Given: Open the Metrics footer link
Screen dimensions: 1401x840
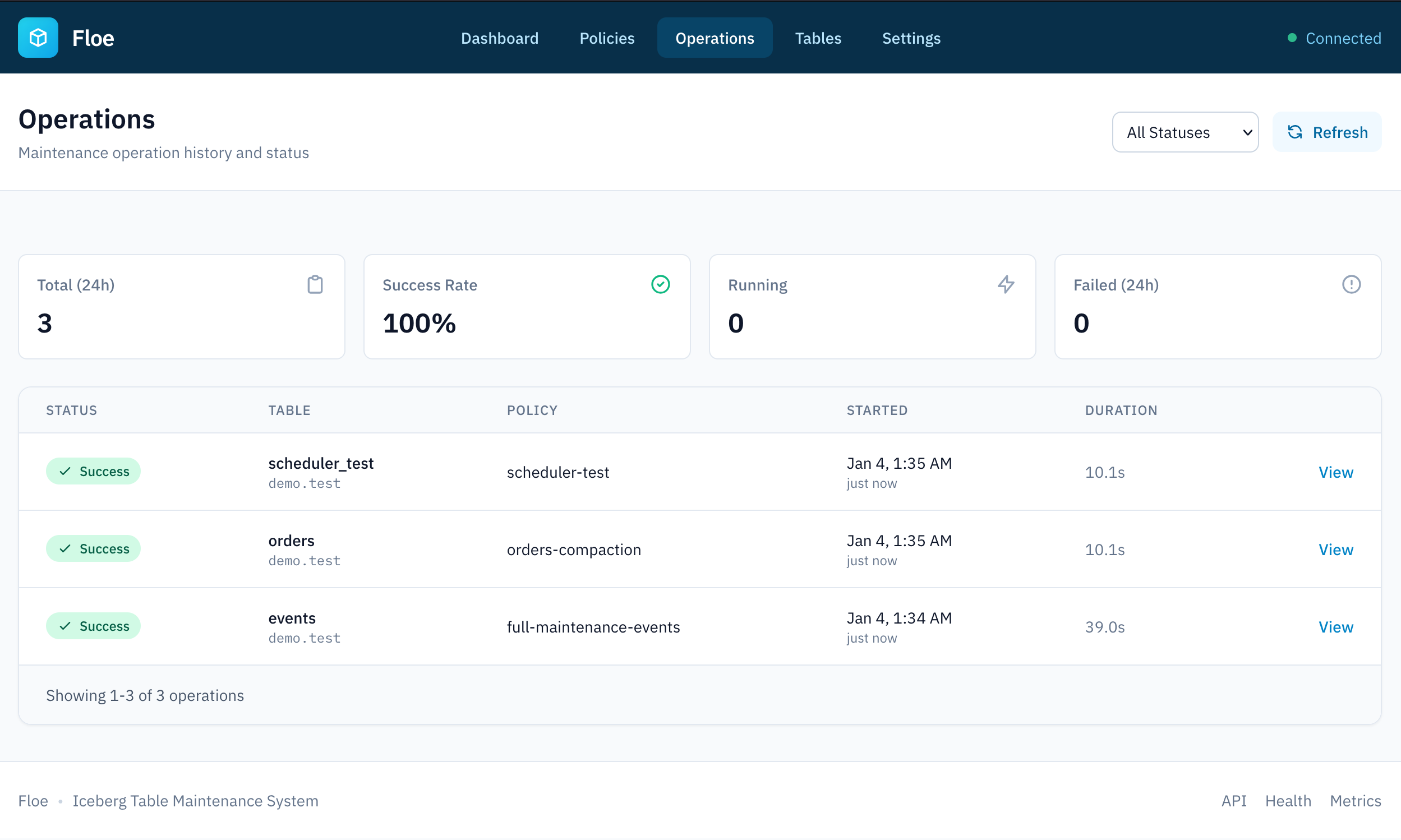Looking at the screenshot, I should (x=1355, y=801).
